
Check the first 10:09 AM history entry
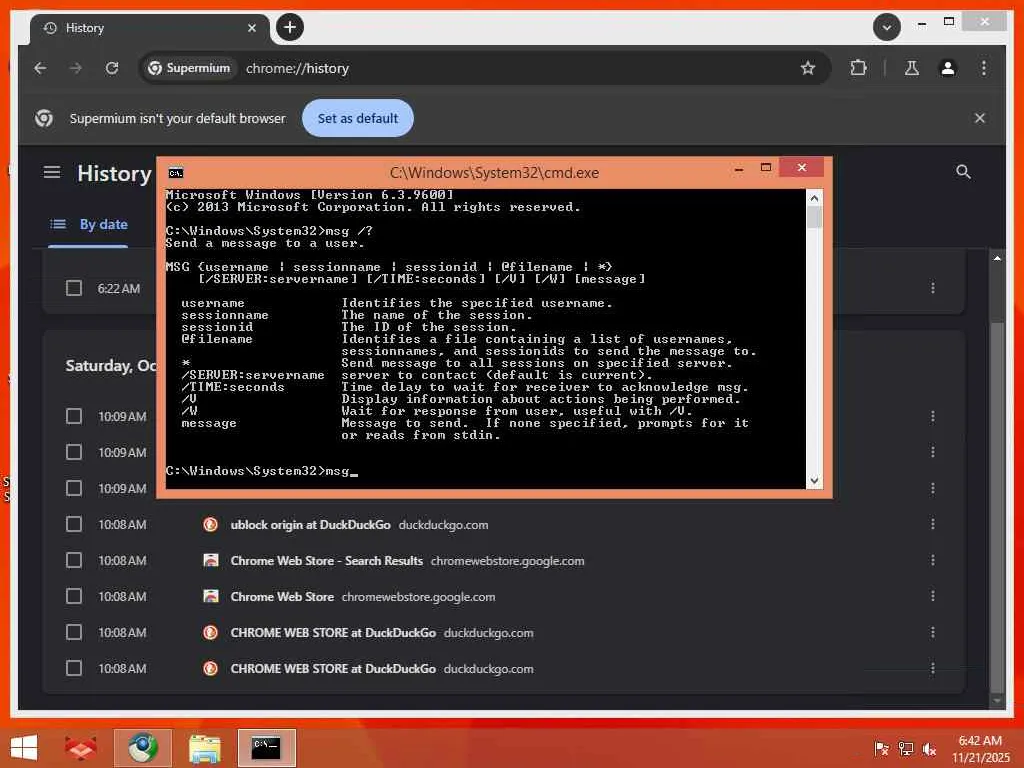[74, 416]
